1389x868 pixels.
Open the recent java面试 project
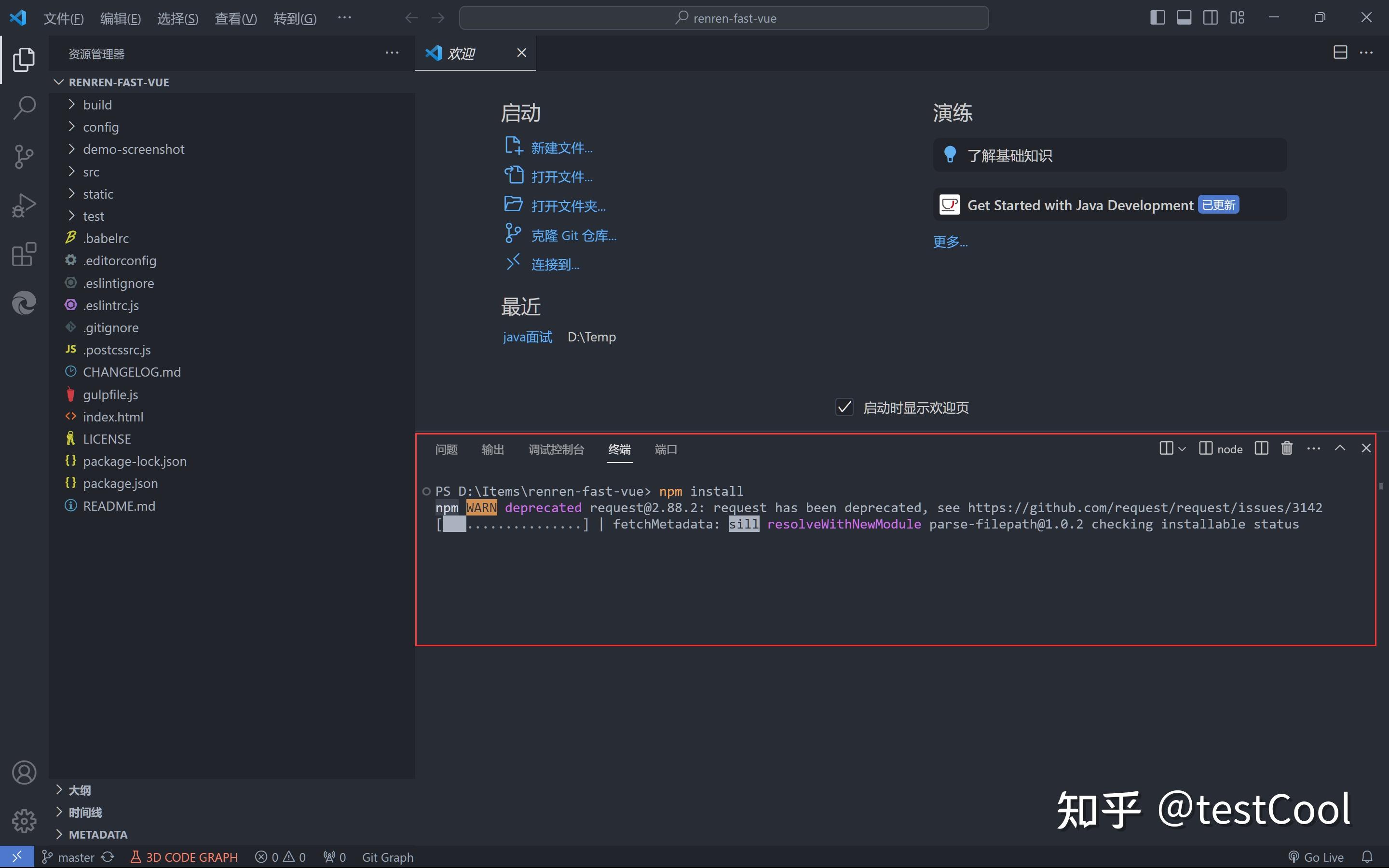tap(526, 337)
